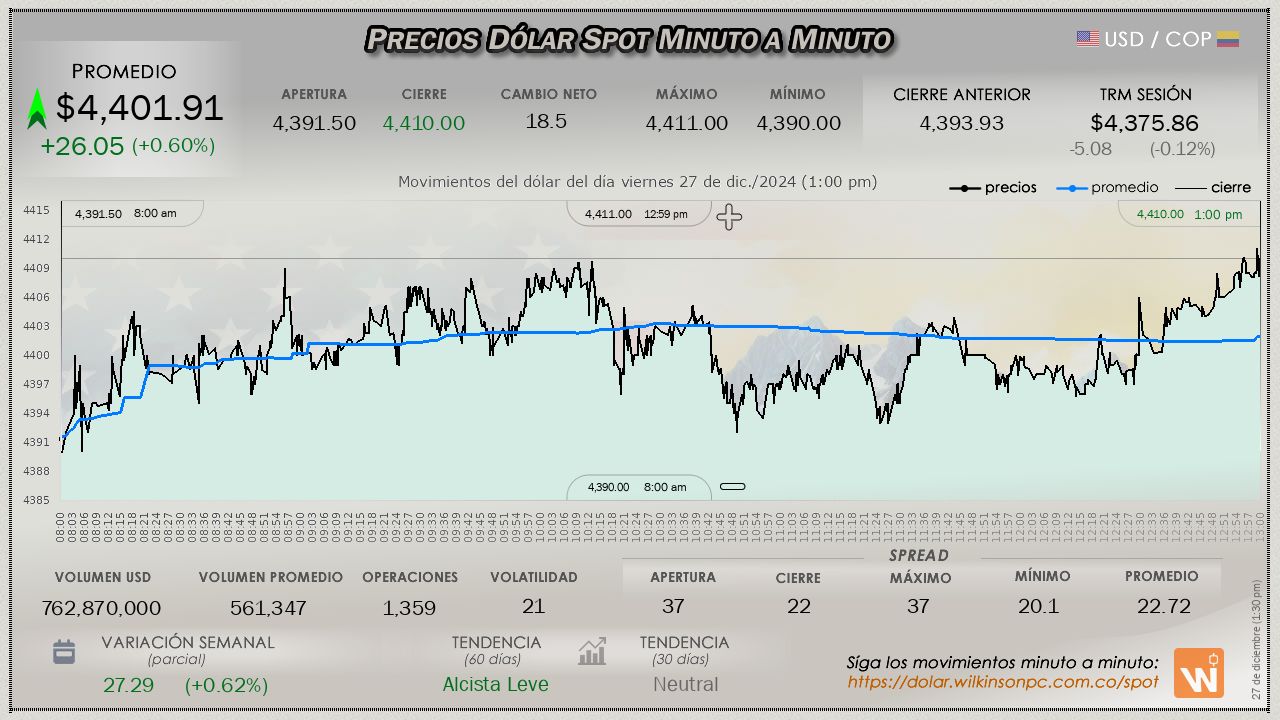The height and width of the screenshot is (720, 1280).
Task: Click the orange Wilkinson W logo
Action: tap(1198, 673)
